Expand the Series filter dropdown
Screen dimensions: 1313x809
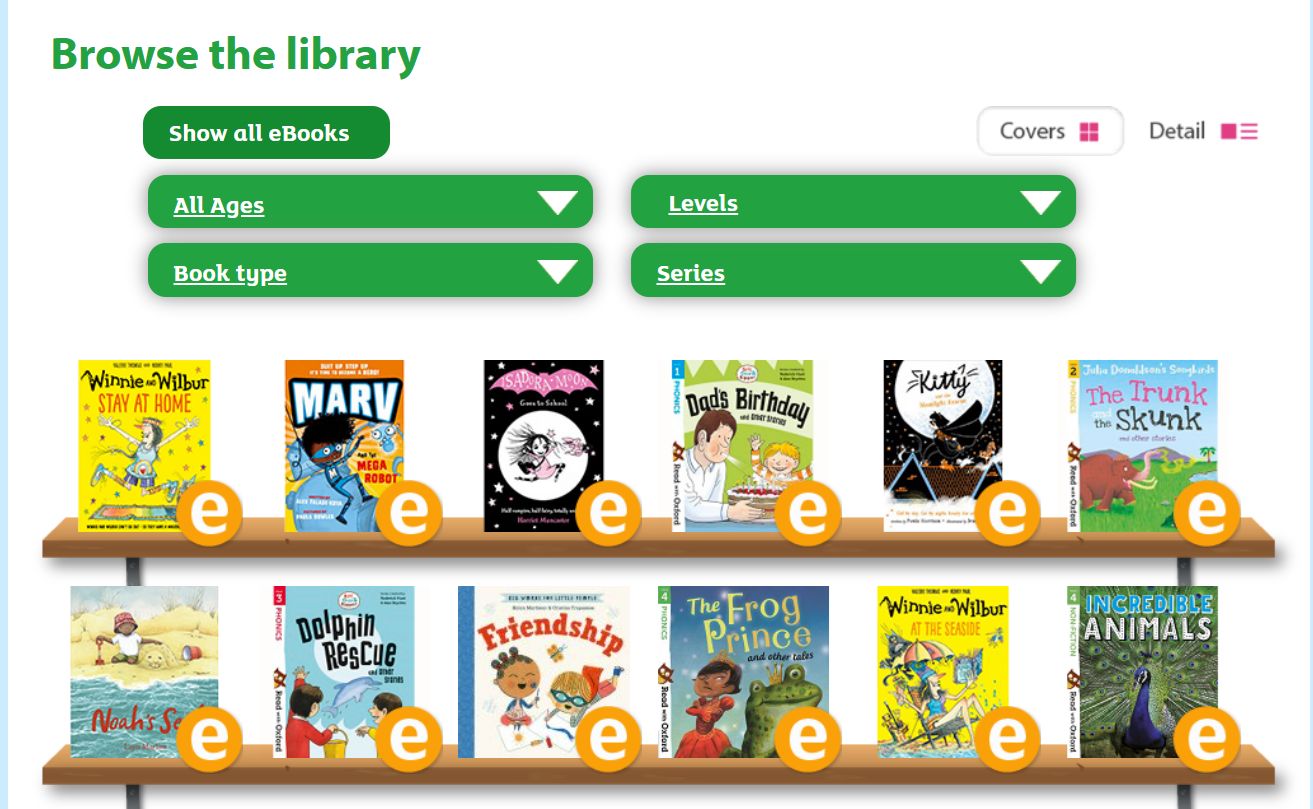click(853, 271)
